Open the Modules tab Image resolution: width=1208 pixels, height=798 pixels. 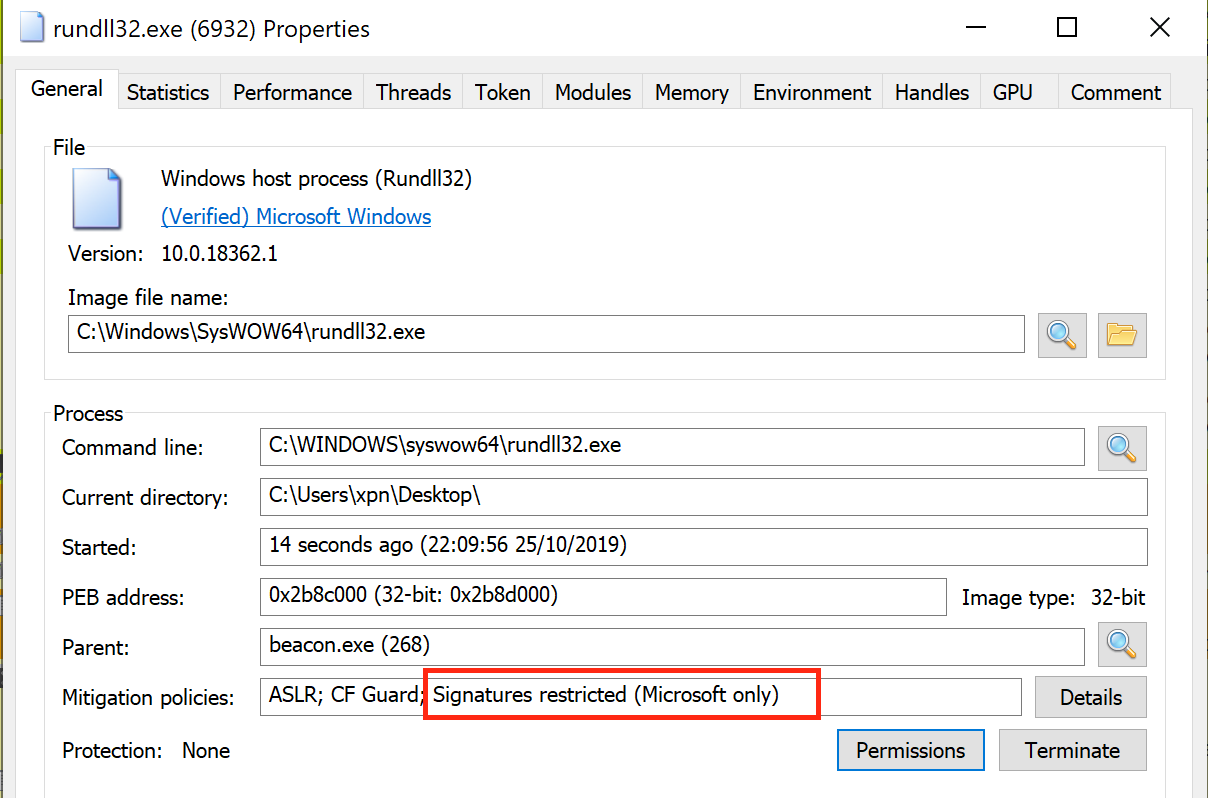pos(592,92)
